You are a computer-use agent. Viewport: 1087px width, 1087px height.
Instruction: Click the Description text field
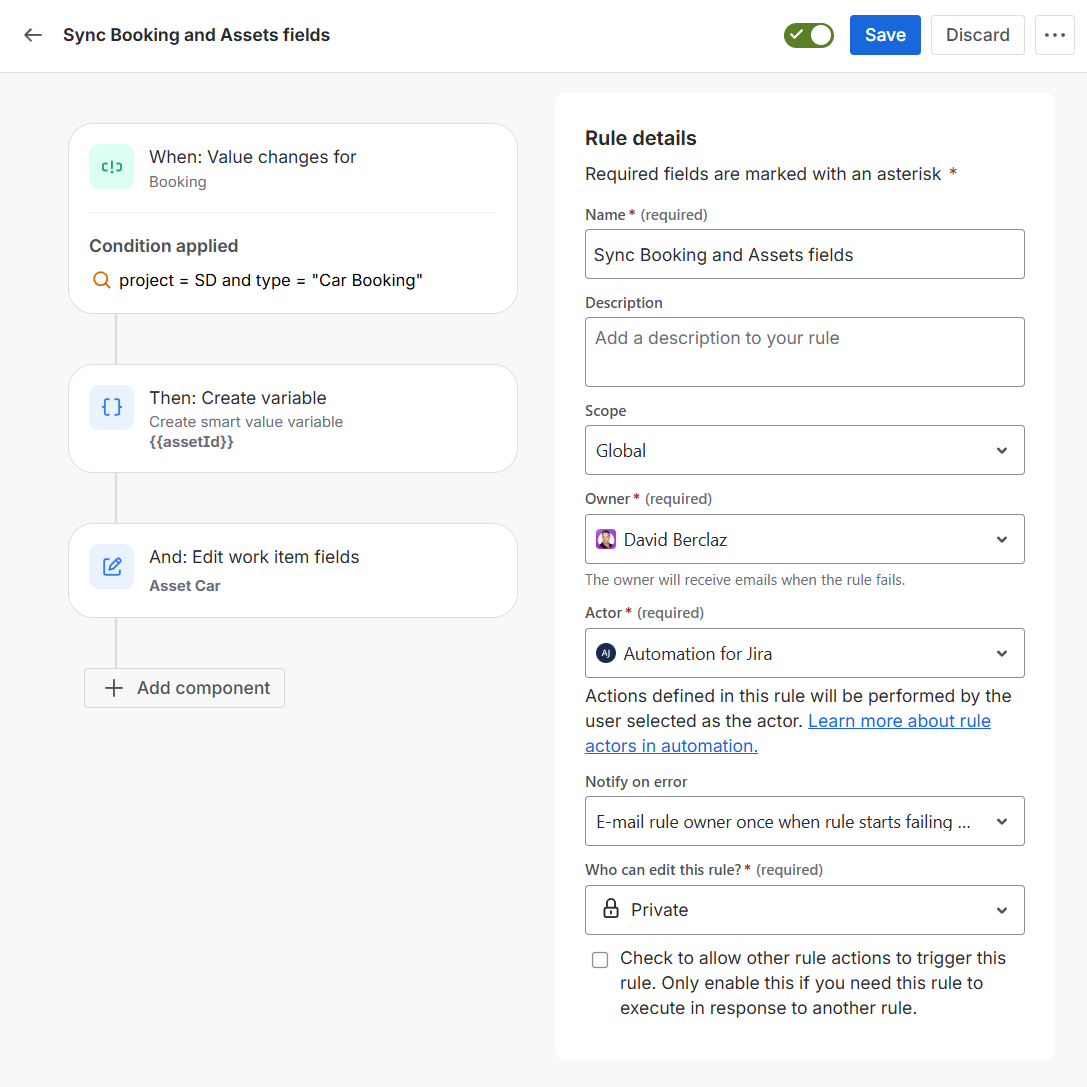point(804,352)
